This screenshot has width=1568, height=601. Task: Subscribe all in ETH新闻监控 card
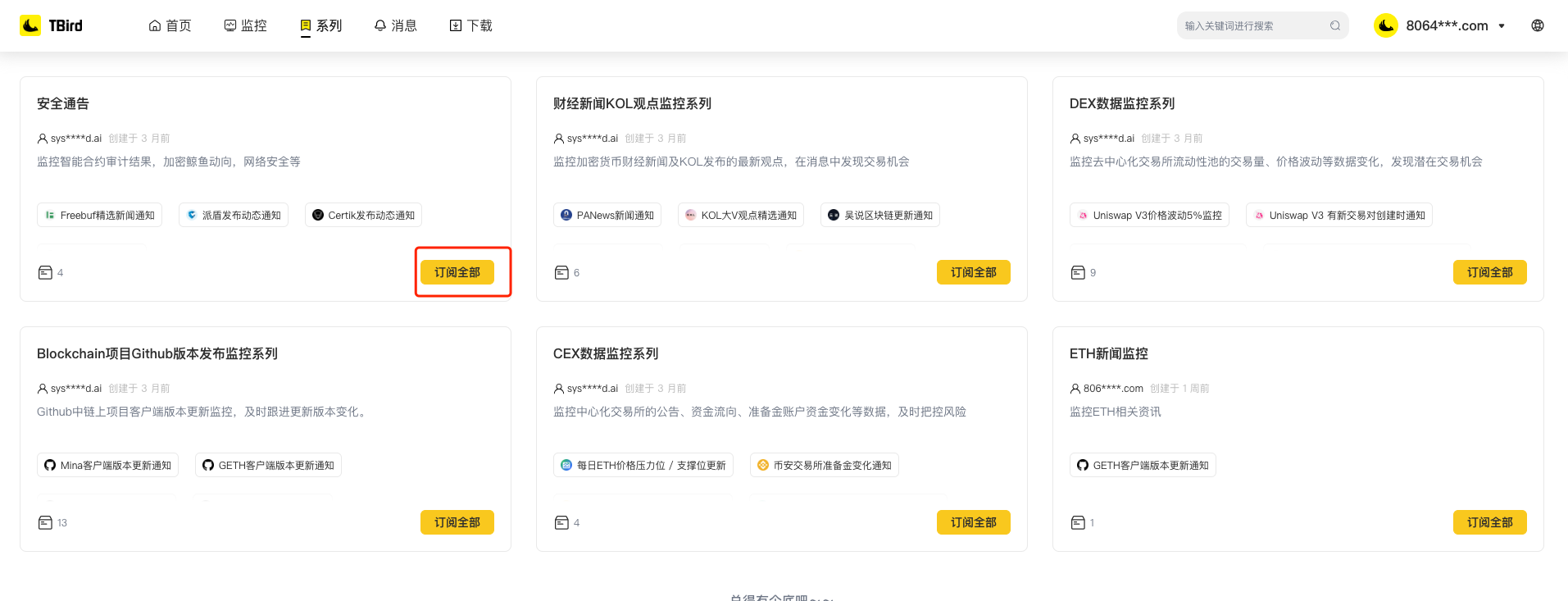tap(1489, 522)
